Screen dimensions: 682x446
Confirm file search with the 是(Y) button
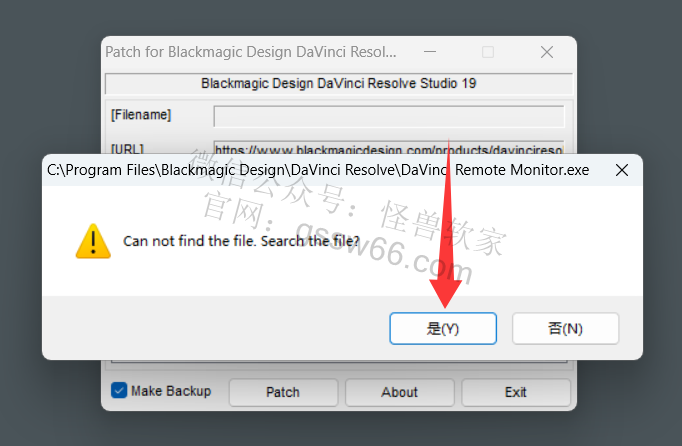pyautogui.click(x=443, y=329)
